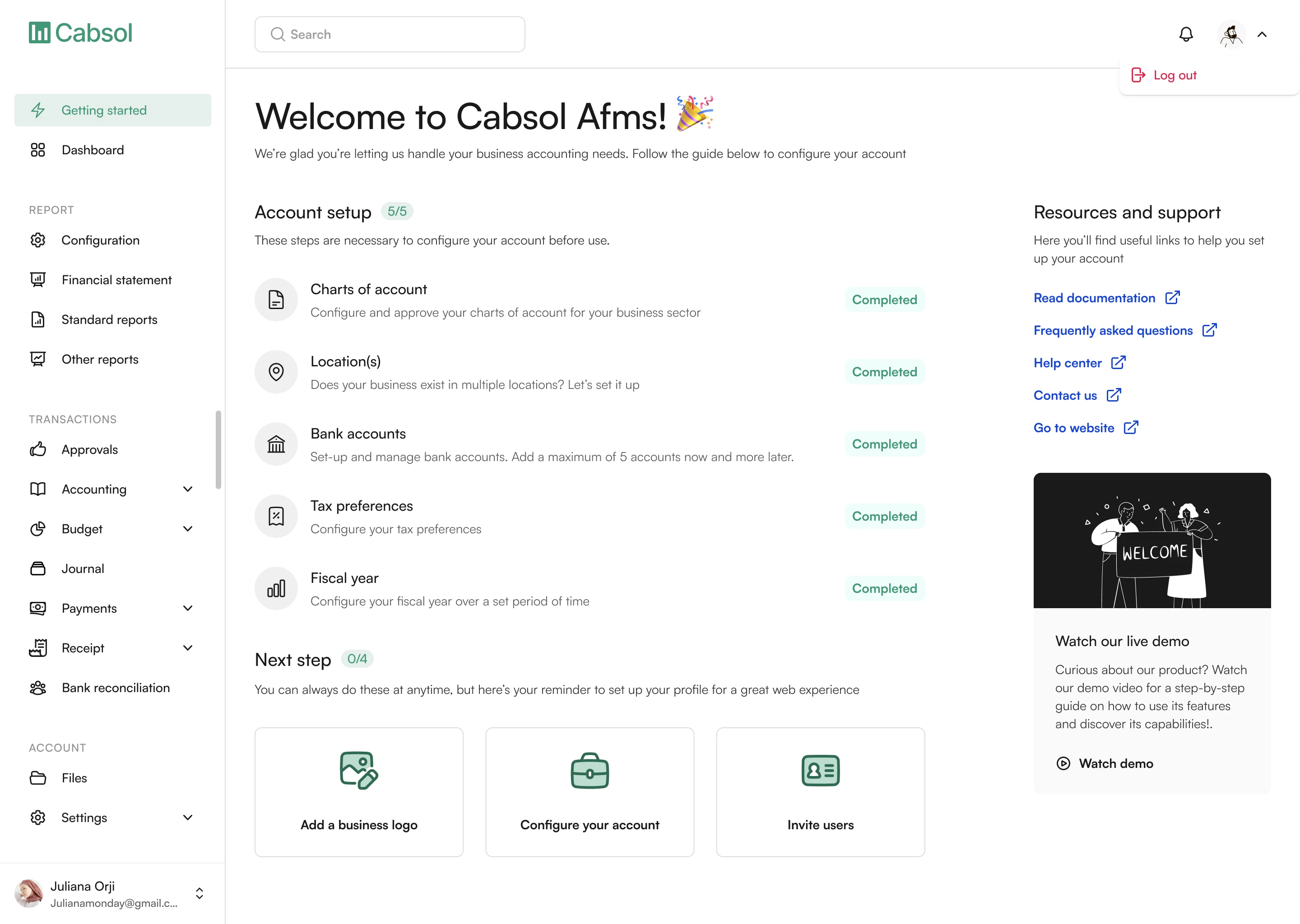Click the Fiscal year bar chart icon
The width and height of the screenshot is (1300, 924).
(x=276, y=589)
